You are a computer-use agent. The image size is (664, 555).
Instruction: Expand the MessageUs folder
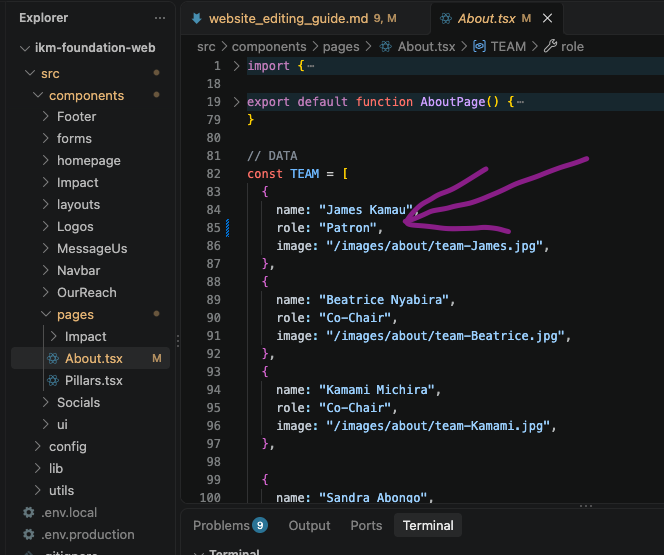coord(46,249)
